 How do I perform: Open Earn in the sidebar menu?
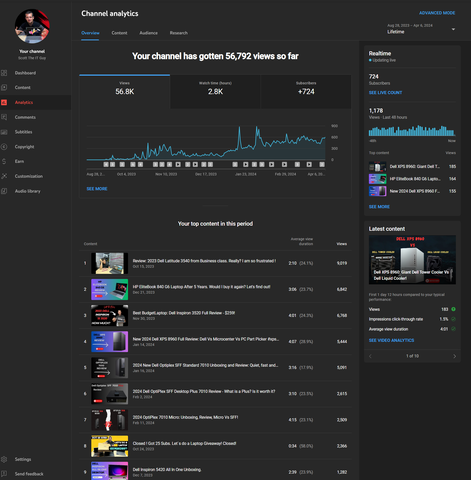click(x=19, y=161)
